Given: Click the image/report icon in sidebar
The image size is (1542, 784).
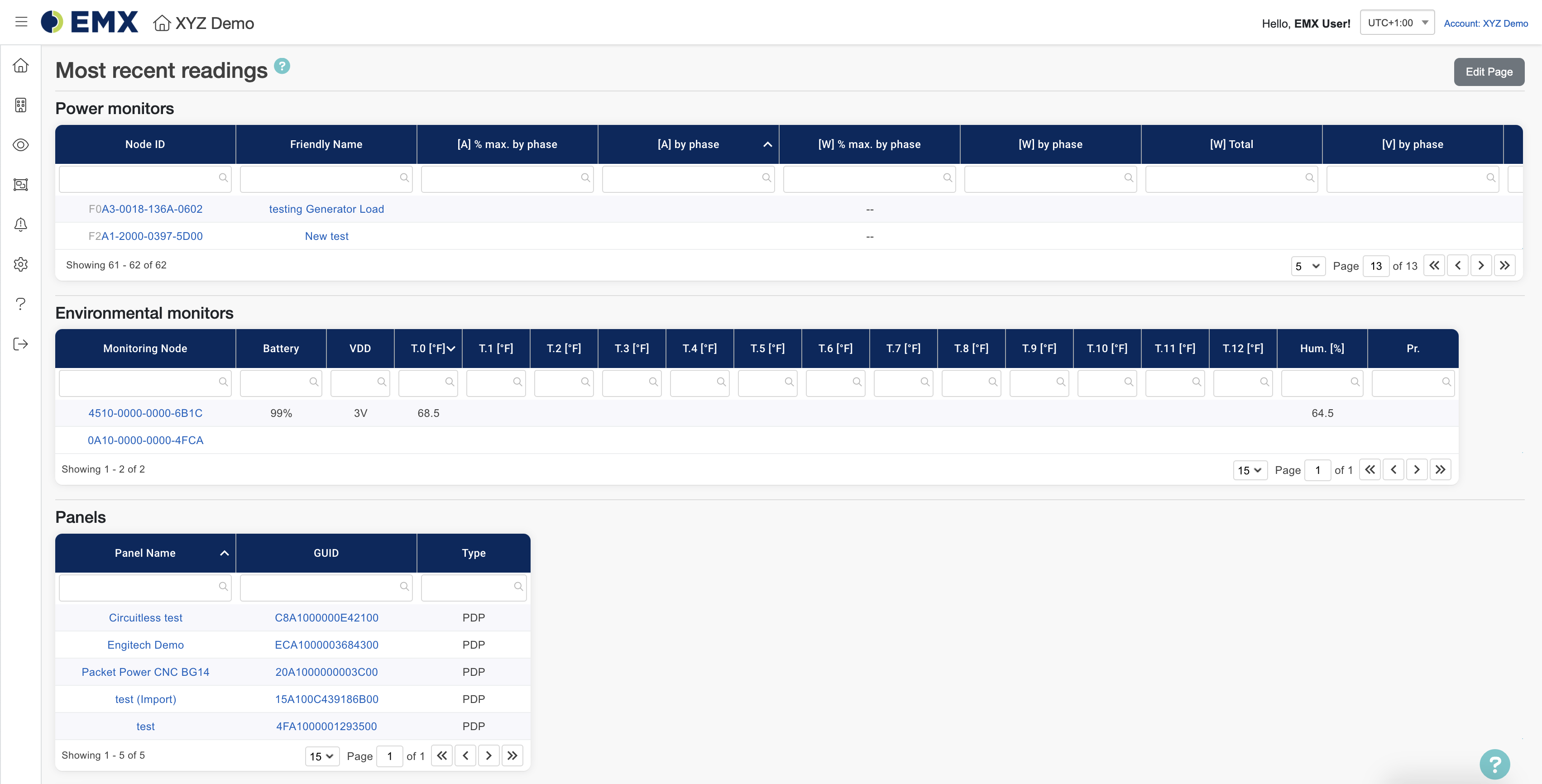Looking at the screenshot, I should tap(22, 184).
